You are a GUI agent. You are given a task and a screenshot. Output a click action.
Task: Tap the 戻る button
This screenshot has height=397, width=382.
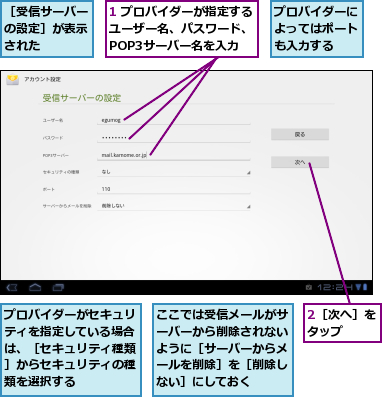click(x=300, y=134)
